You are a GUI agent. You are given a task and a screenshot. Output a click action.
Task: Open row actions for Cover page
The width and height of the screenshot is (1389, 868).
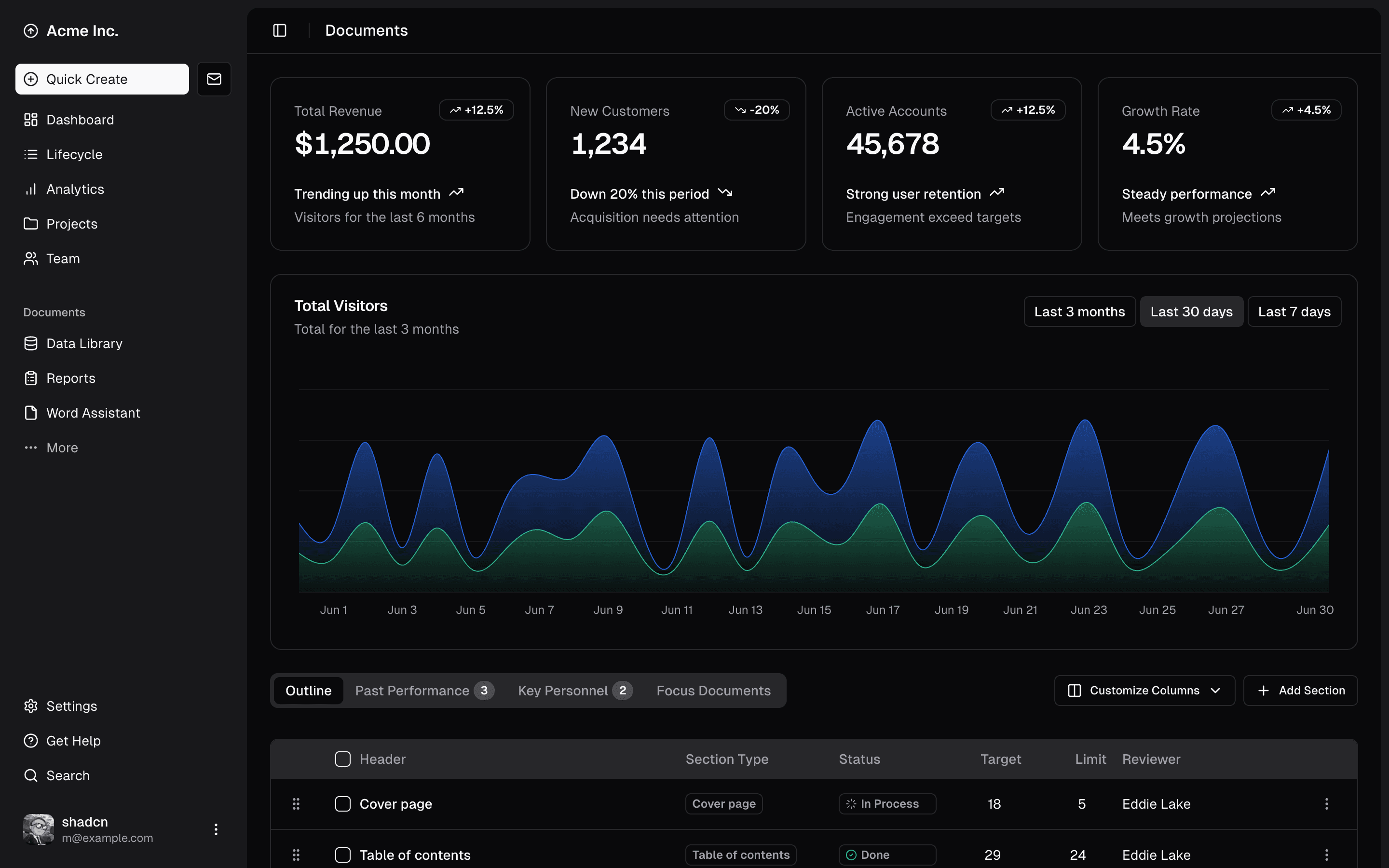pos(1326,804)
